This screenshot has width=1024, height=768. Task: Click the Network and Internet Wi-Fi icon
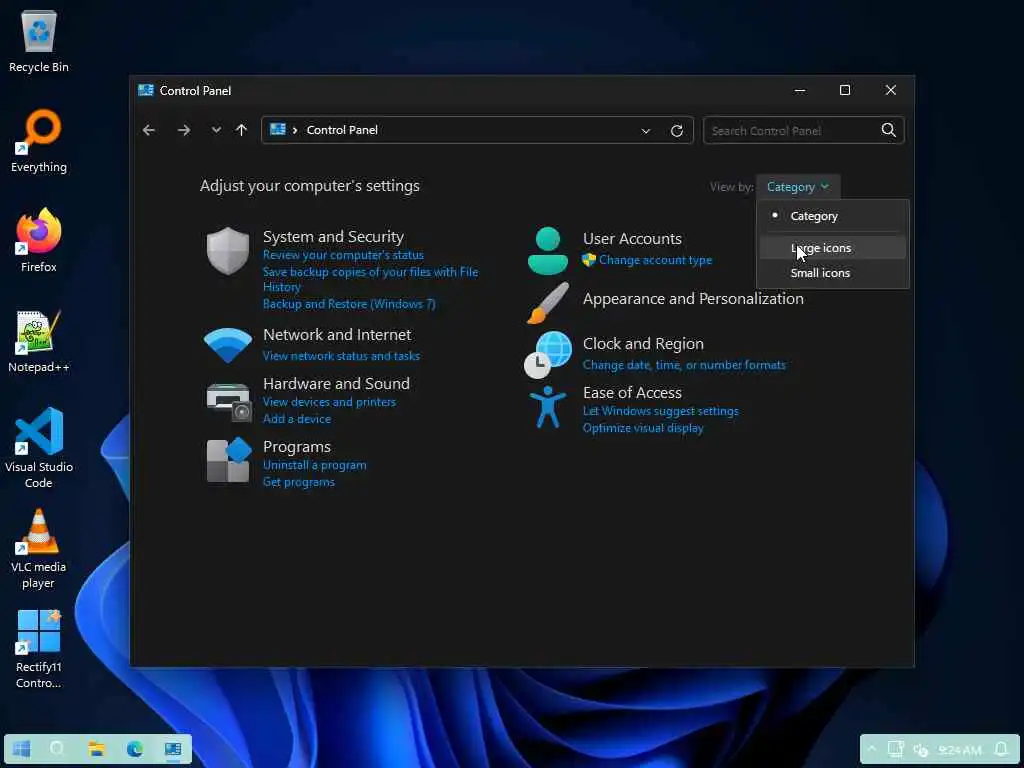click(x=228, y=345)
